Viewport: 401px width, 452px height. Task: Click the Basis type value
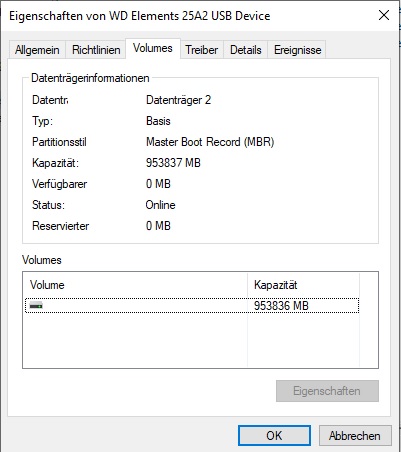click(x=158, y=121)
